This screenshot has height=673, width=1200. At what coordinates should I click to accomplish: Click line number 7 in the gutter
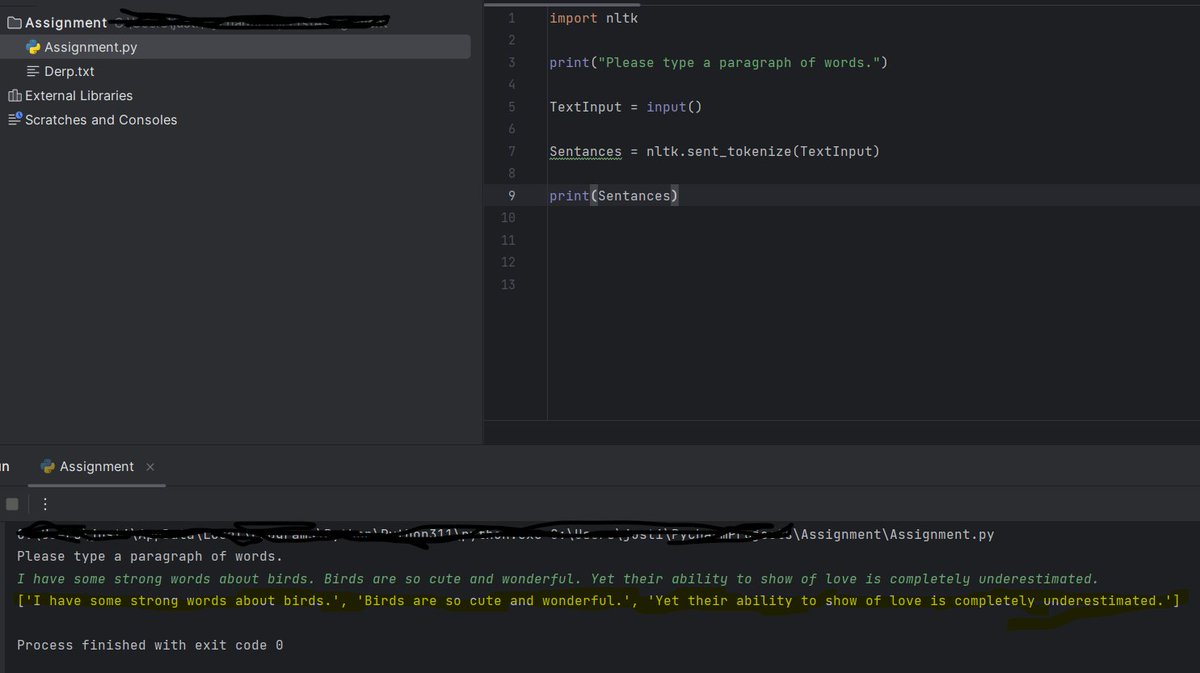click(511, 151)
